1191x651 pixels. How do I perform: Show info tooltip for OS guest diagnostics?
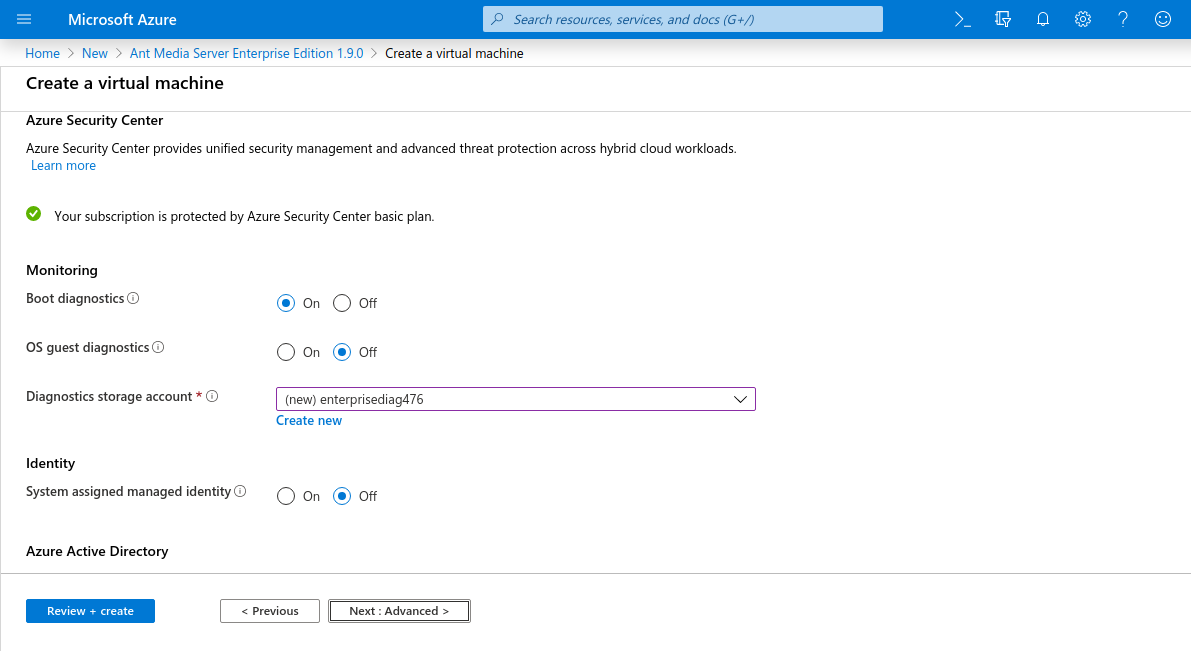pos(158,347)
